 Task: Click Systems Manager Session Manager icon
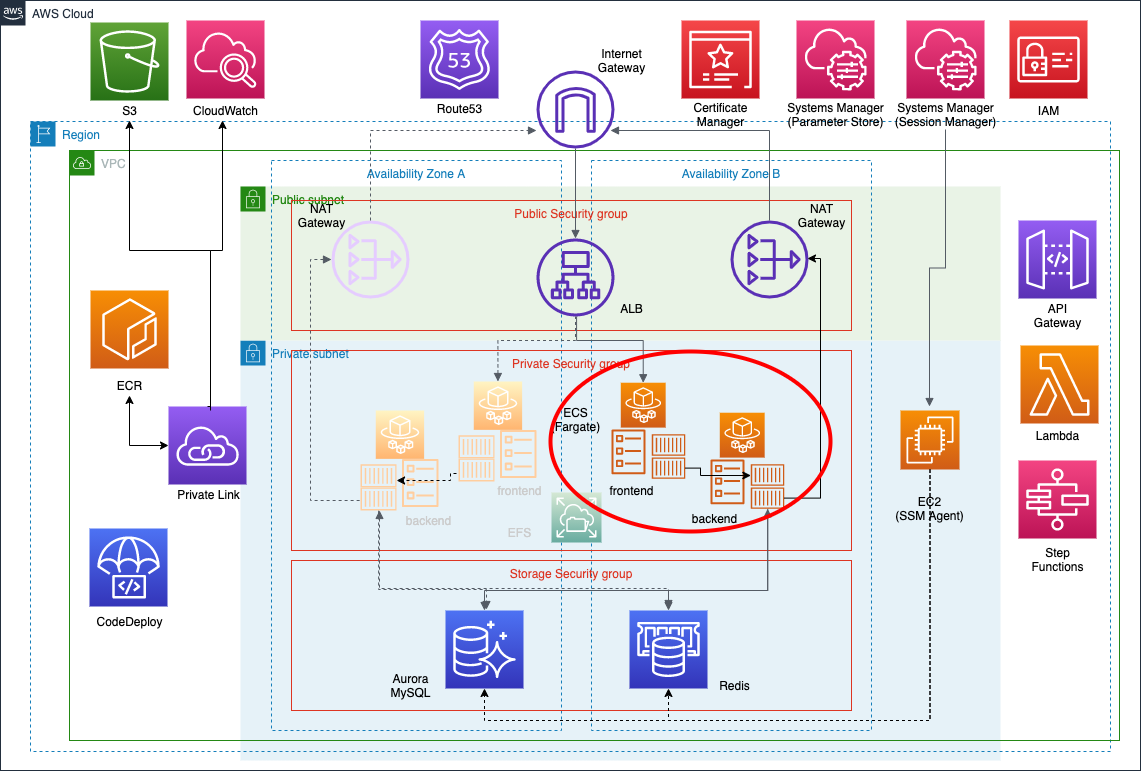[x=945, y=60]
